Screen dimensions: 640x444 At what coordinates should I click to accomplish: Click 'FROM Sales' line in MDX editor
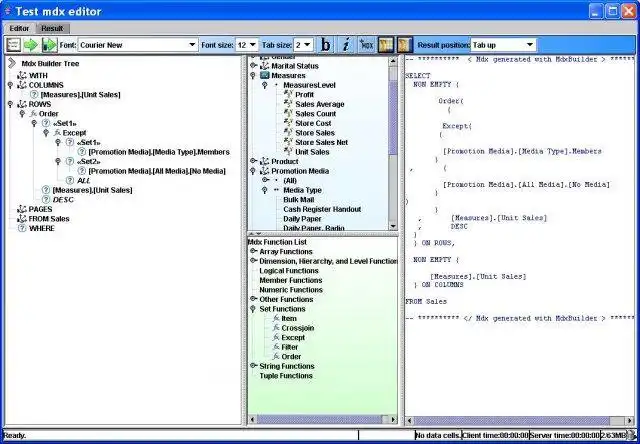coord(426,302)
